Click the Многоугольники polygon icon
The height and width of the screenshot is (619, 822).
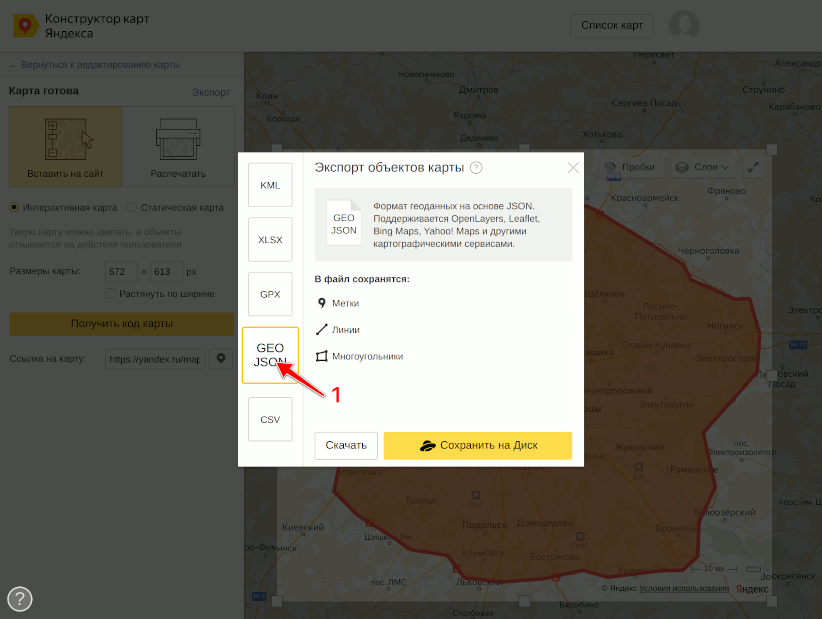[321, 356]
